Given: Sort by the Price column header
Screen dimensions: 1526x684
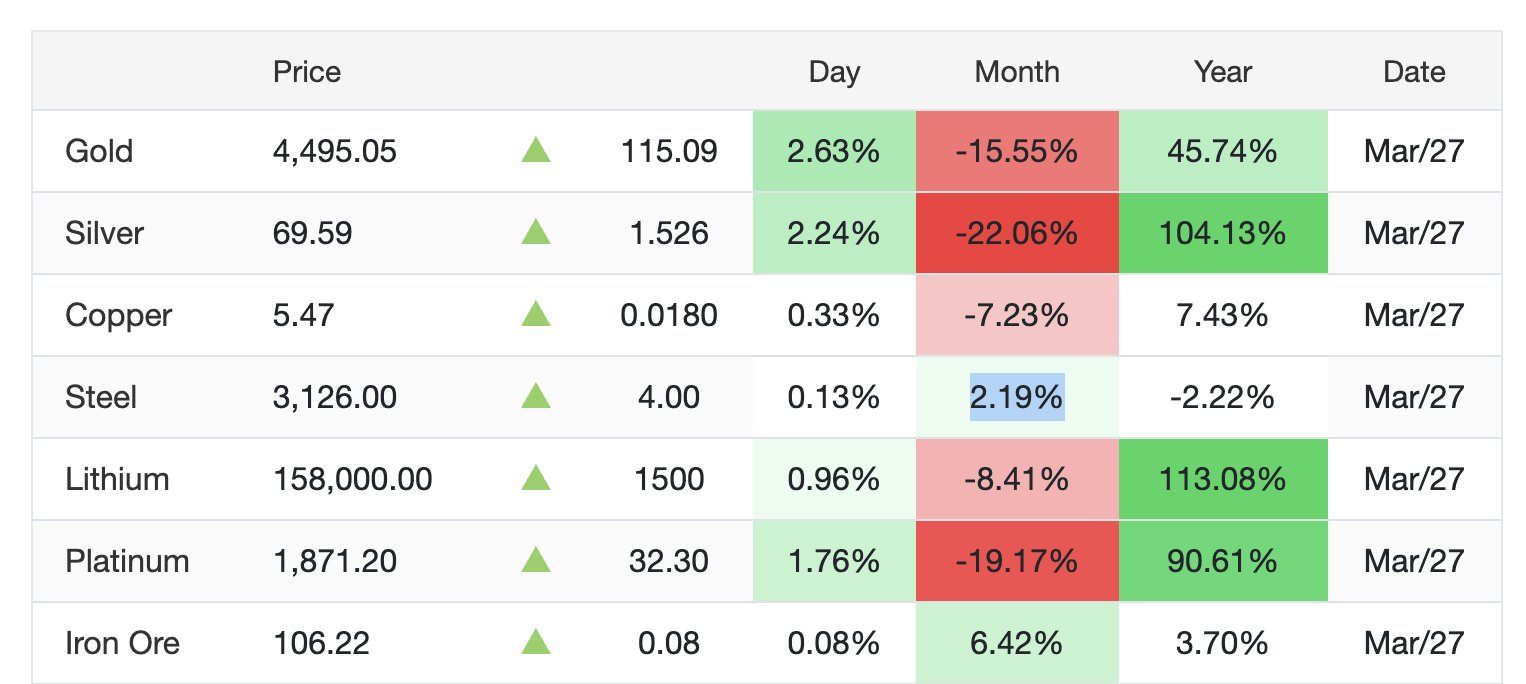Looking at the screenshot, I should [x=306, y=72].
